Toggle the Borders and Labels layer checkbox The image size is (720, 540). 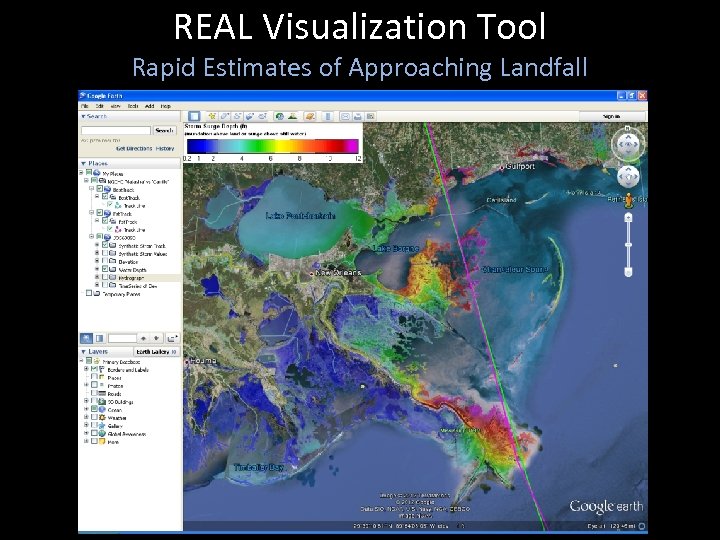94,369
